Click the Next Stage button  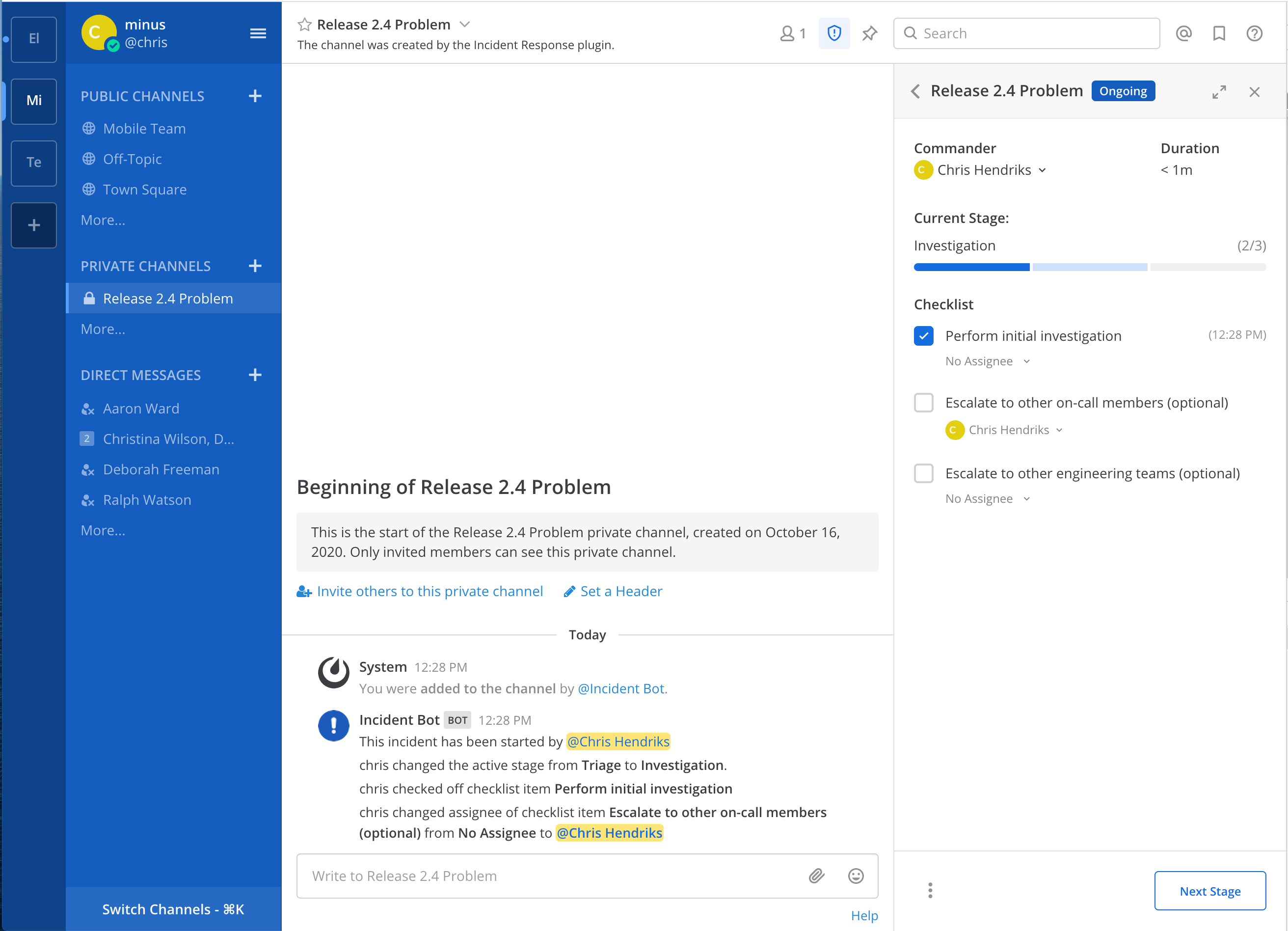click(x=1209, y=891)
